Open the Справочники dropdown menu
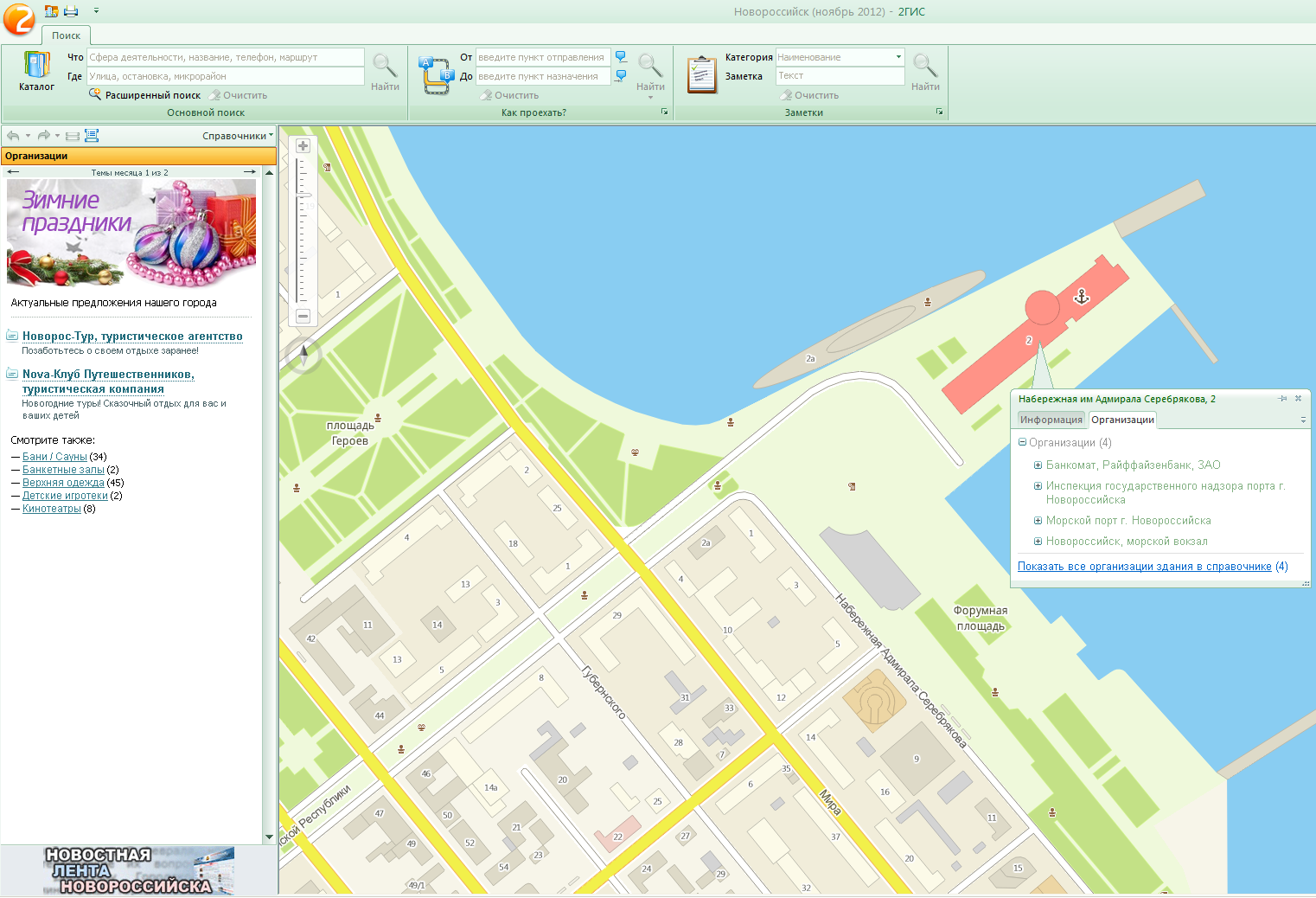Viewport: 1316px width, 898px height. (x=237, y=136)
